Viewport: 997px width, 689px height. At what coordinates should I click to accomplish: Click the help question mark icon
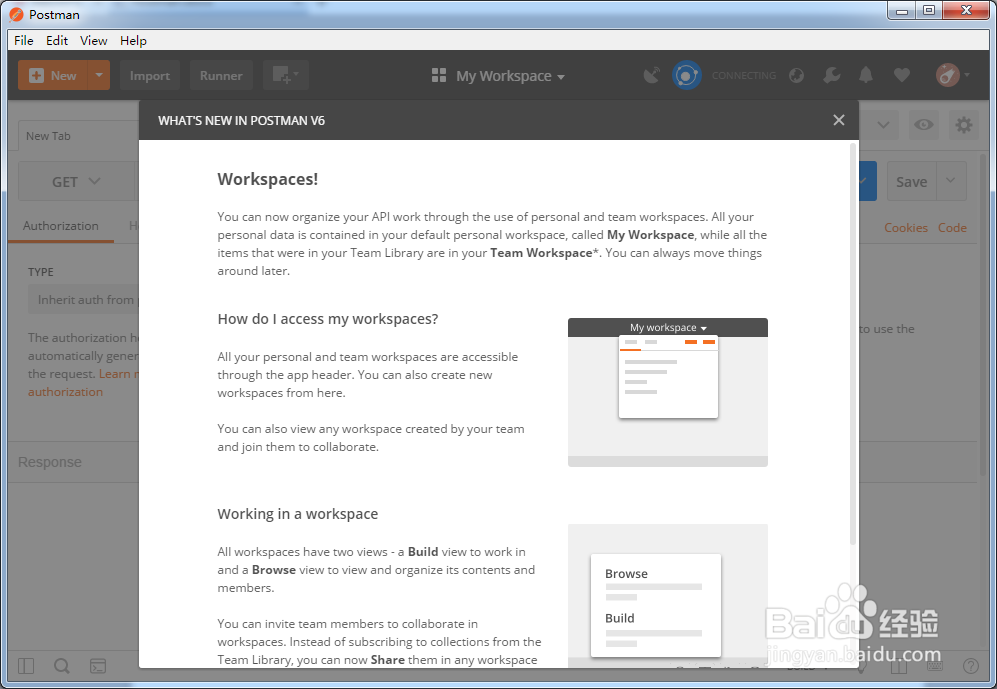tap(970, 666)
